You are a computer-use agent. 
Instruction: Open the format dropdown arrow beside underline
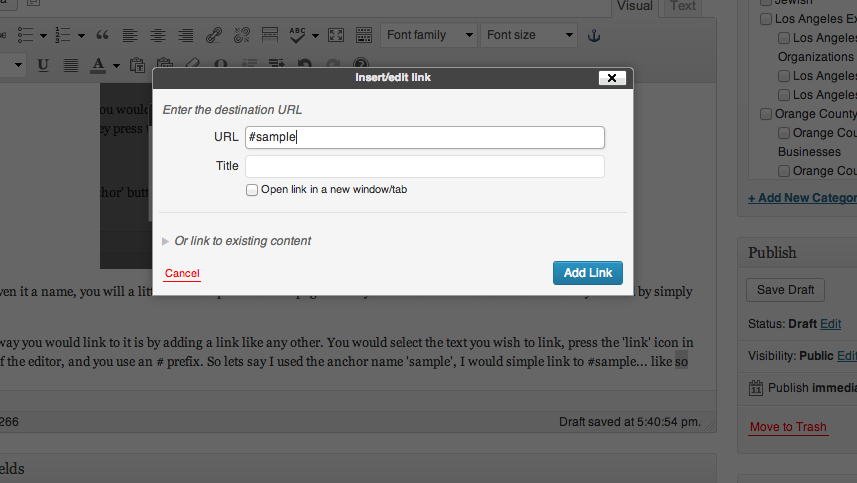[x=18, y=65]
